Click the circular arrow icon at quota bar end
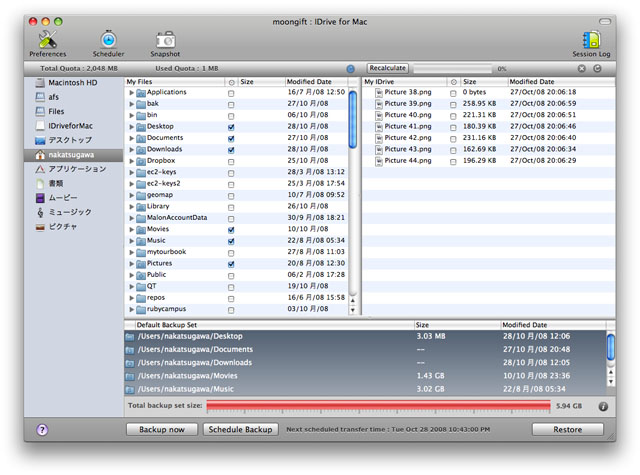This screenshot has height=475, width=640. (597, 69)
